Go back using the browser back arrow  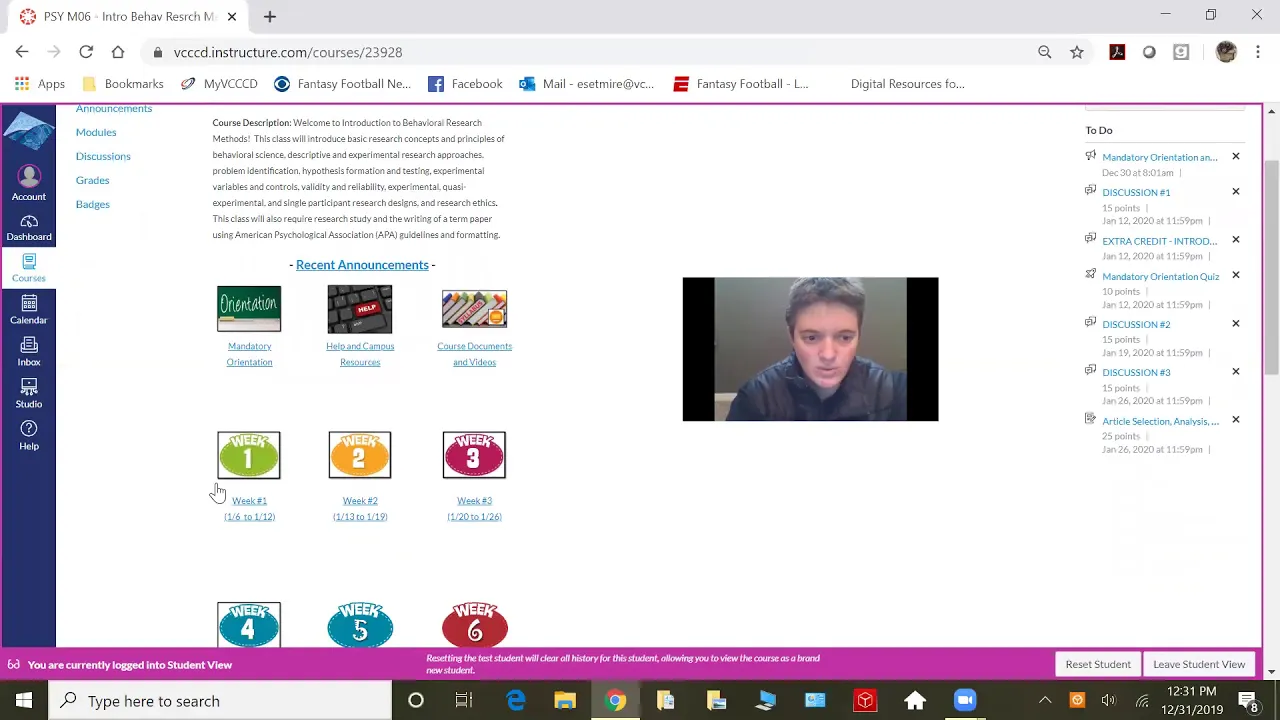pyautogui.click(x=22, y=52)
